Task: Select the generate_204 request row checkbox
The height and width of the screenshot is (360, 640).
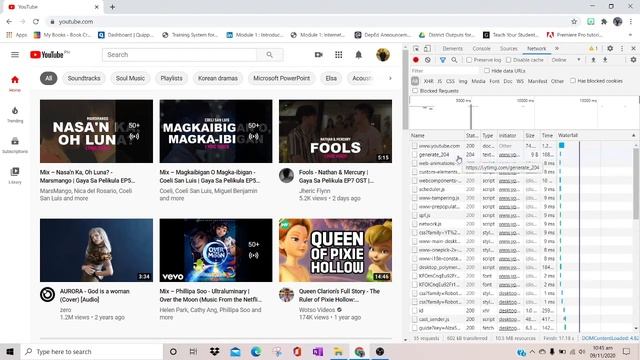Action: (x=415, y=154)
